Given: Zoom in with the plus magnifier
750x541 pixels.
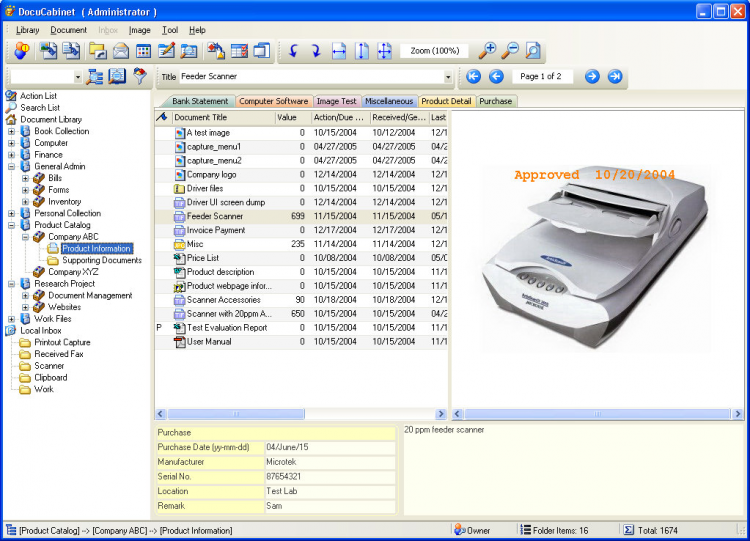Looking at the screenshot, I should pyautogui.click(x=487, y=51).
